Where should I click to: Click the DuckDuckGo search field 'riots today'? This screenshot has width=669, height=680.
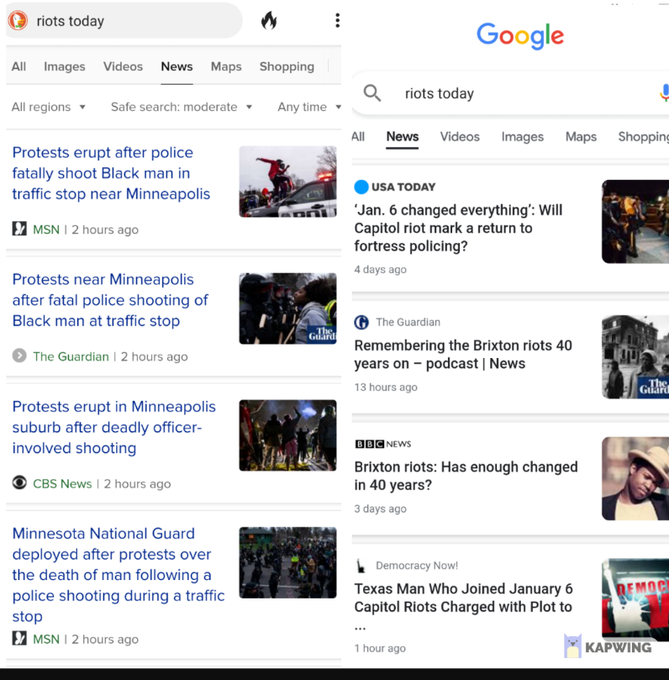(124, 20)
